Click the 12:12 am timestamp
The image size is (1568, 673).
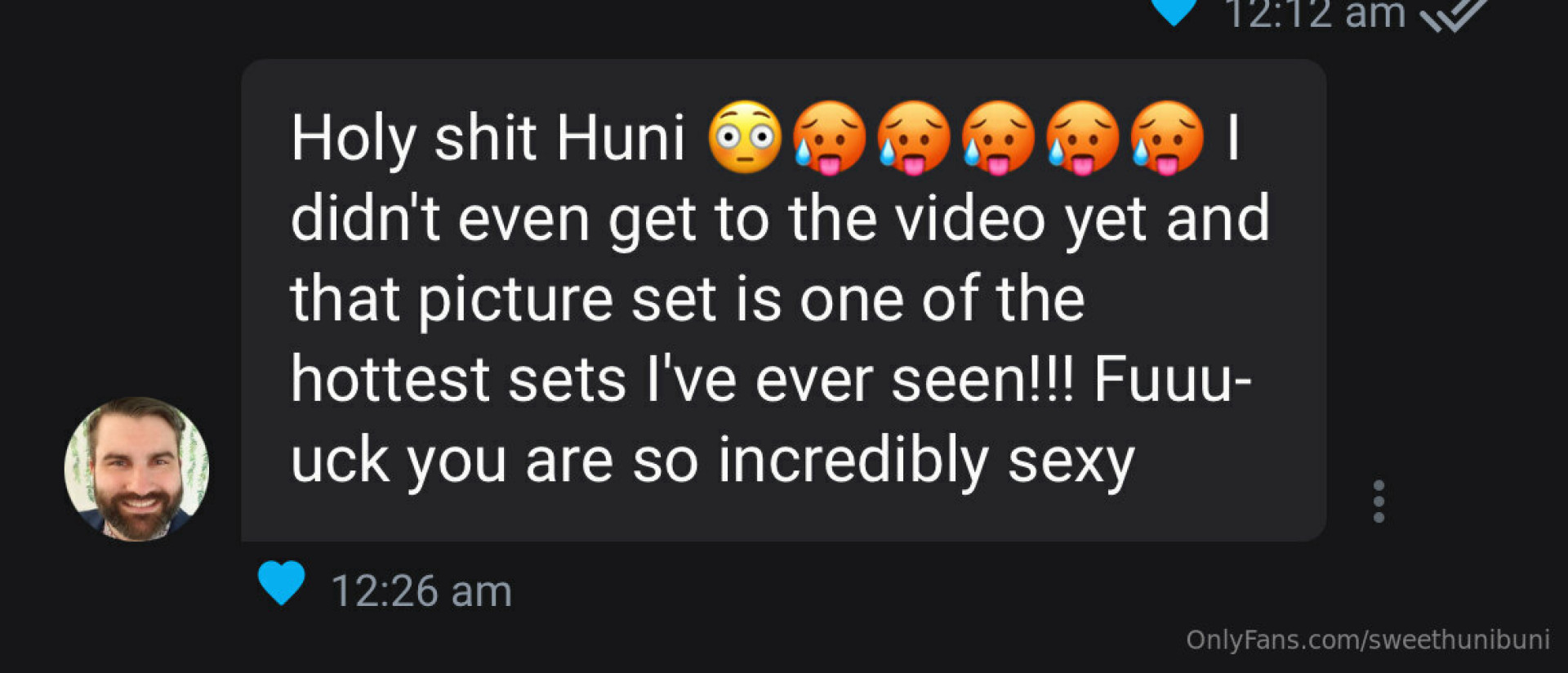tap(1314, 14)
